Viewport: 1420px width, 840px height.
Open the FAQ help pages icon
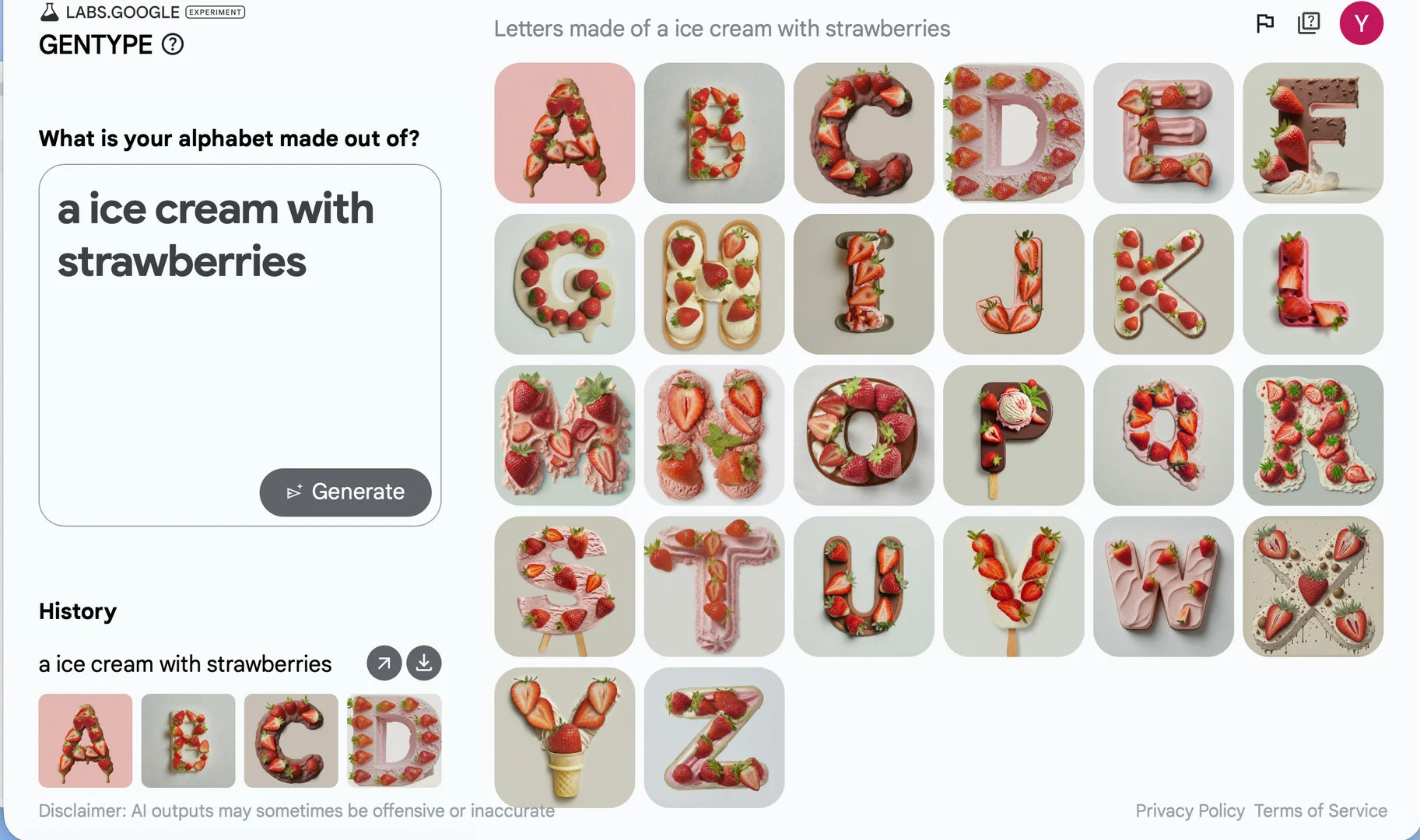point(1309,23)
